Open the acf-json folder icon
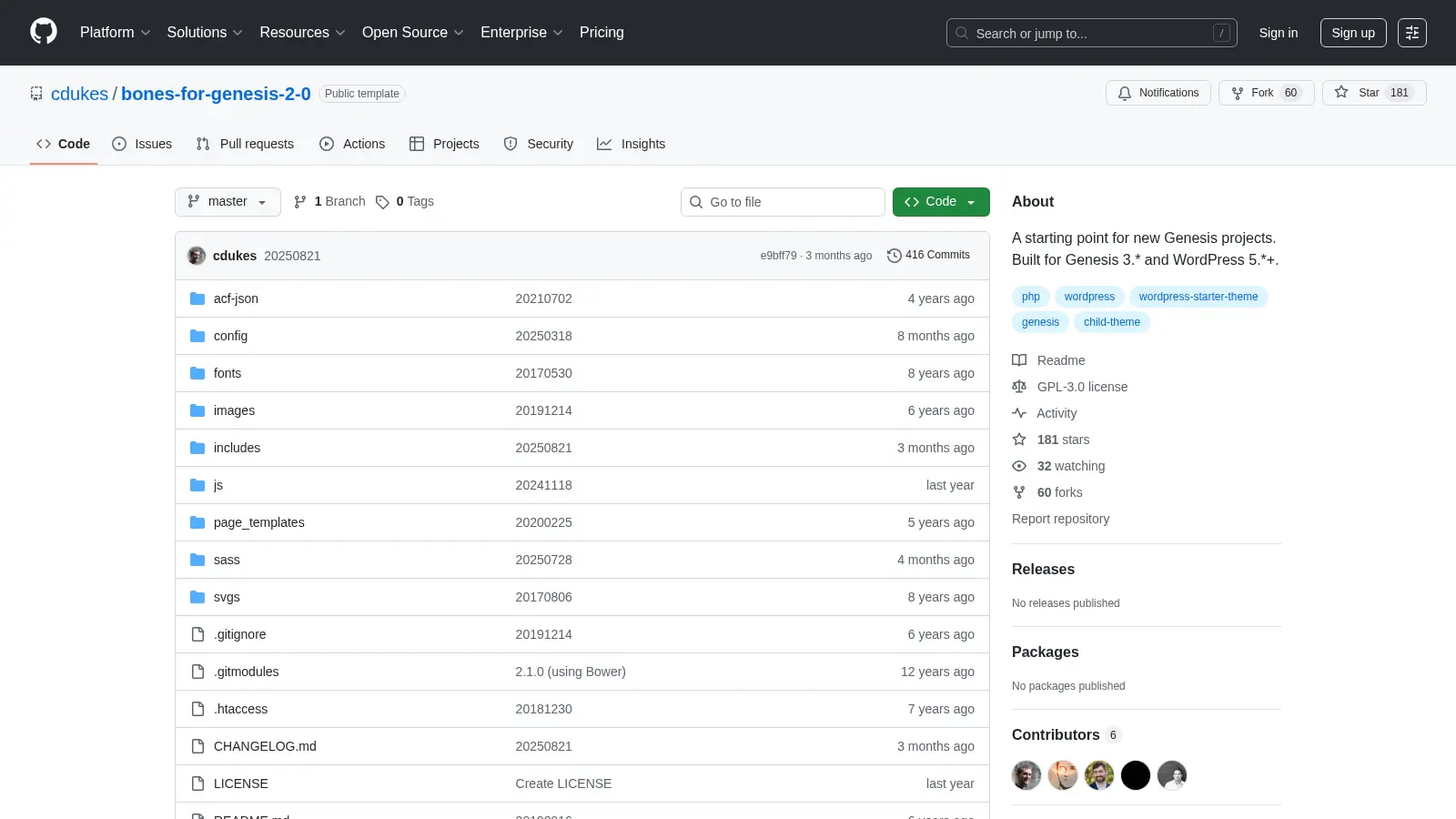Viewport: 1456px width, 819px height. click(197, 298)
